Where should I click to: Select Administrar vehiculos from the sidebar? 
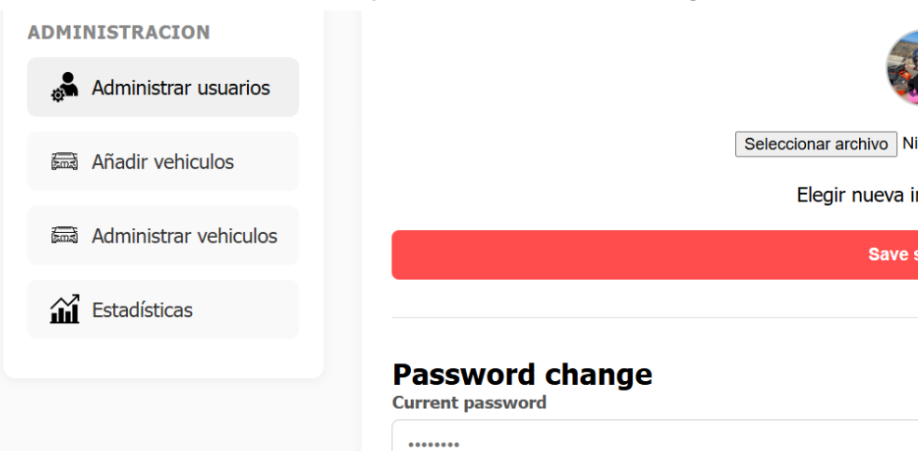point(184,236)
